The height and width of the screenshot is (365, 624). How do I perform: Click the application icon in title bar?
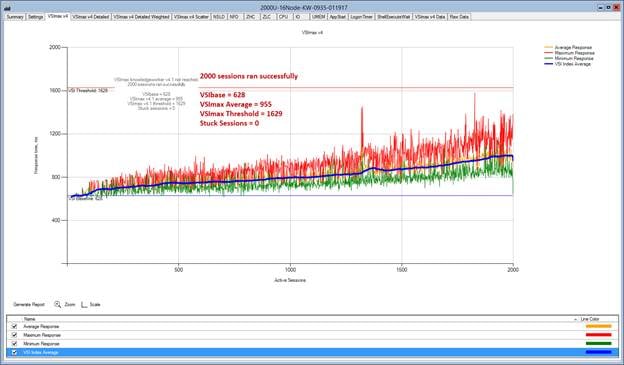[x=7, y=8]
